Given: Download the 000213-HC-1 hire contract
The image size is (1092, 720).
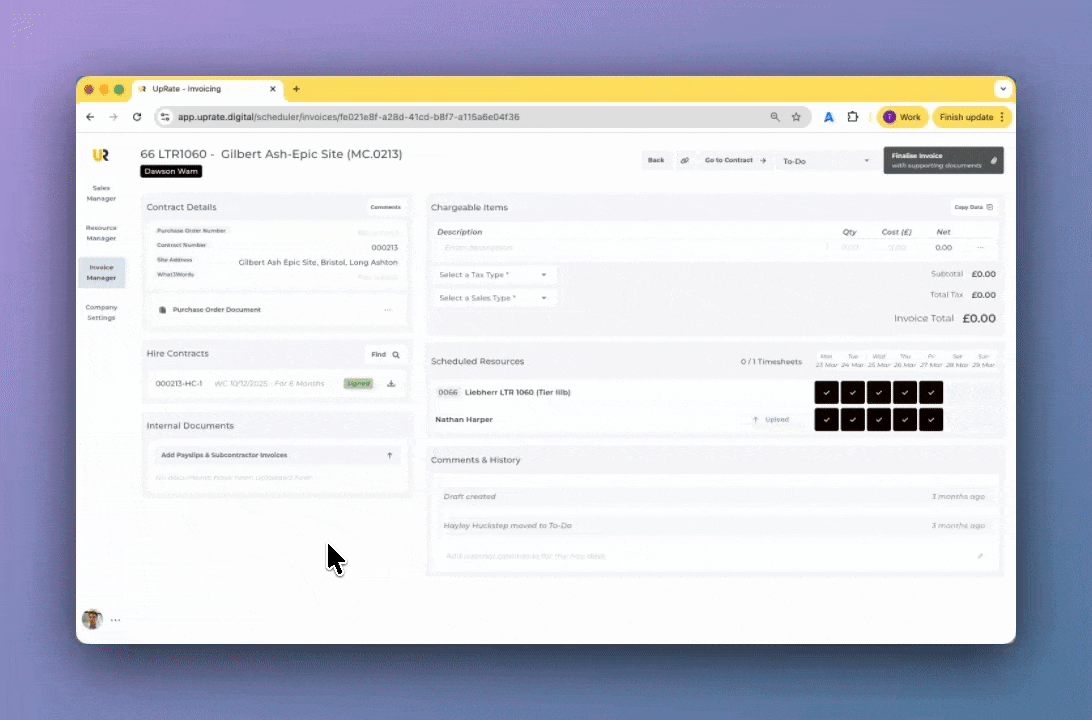Looking at the screenshot, I should click(391, 383).
